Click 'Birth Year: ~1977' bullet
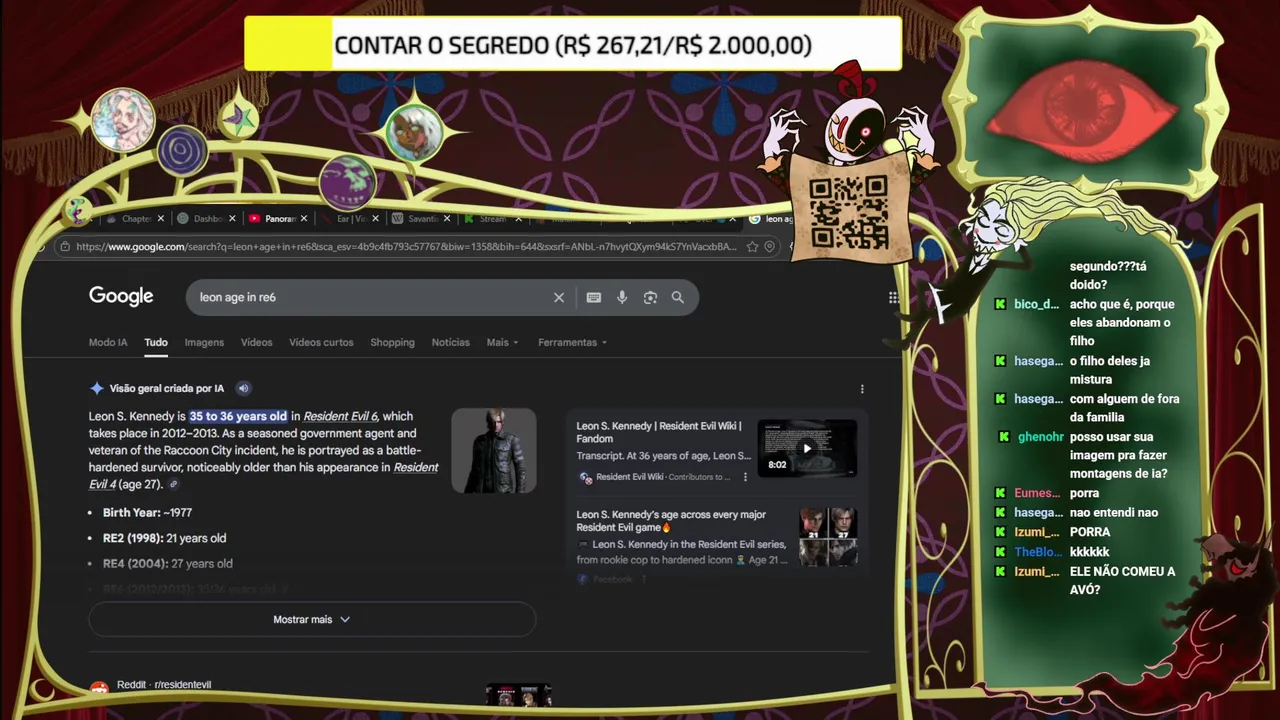 147,512
